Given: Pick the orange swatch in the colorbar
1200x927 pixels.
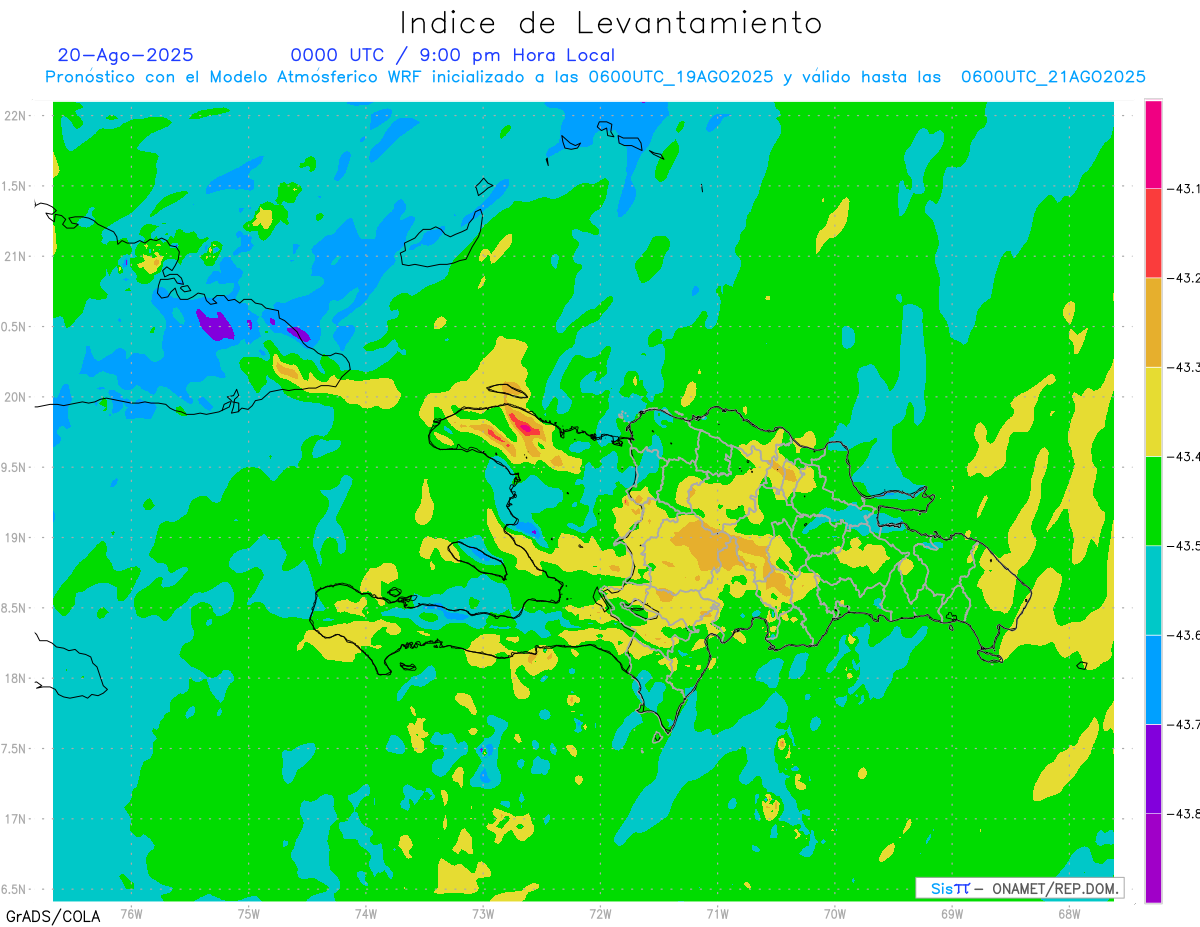Looking at the screenshot, I should point(1153,322).
